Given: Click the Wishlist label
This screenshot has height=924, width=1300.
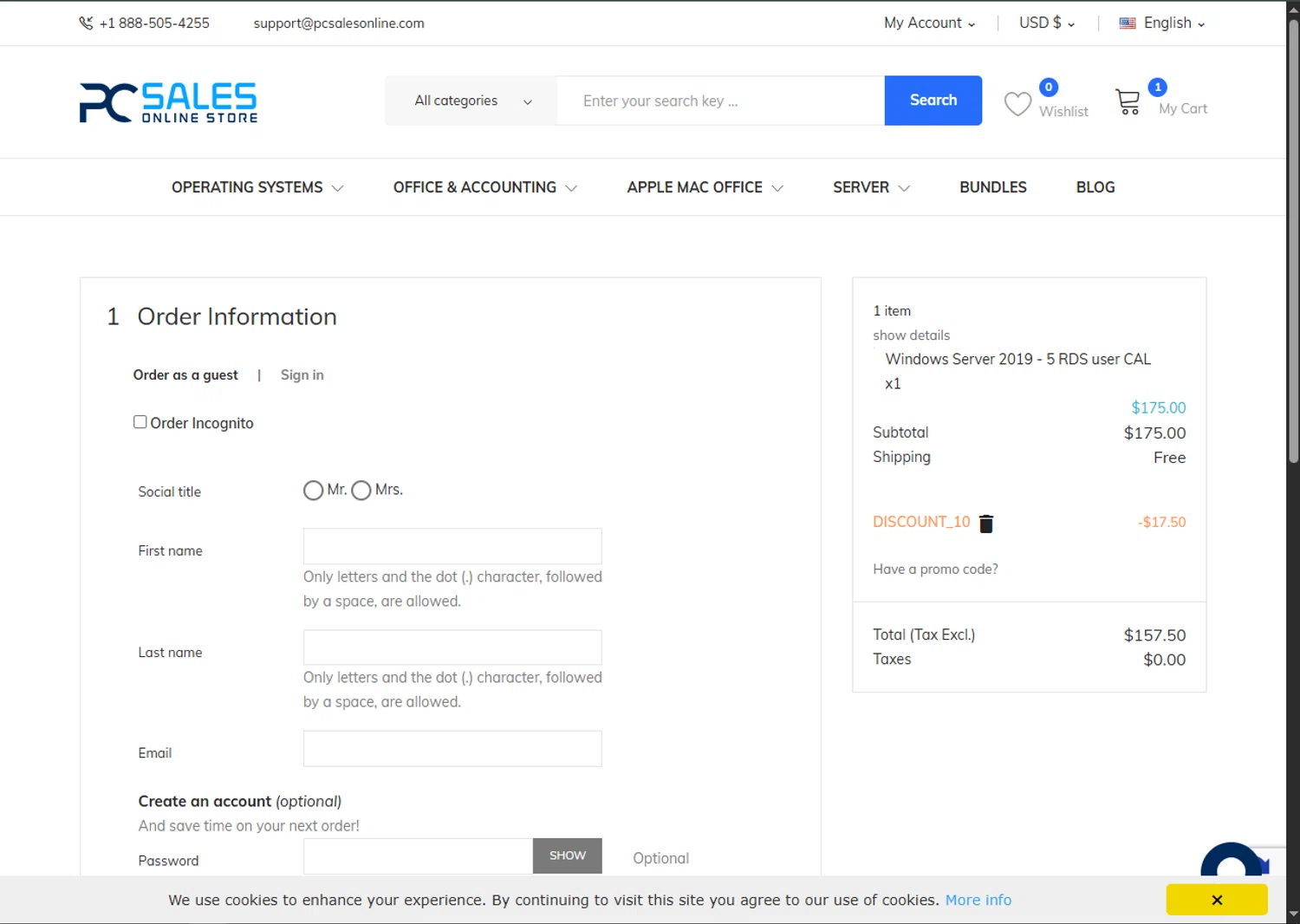Looking at the screenshot, I should pyautogui.click(x=1063, y=112).
